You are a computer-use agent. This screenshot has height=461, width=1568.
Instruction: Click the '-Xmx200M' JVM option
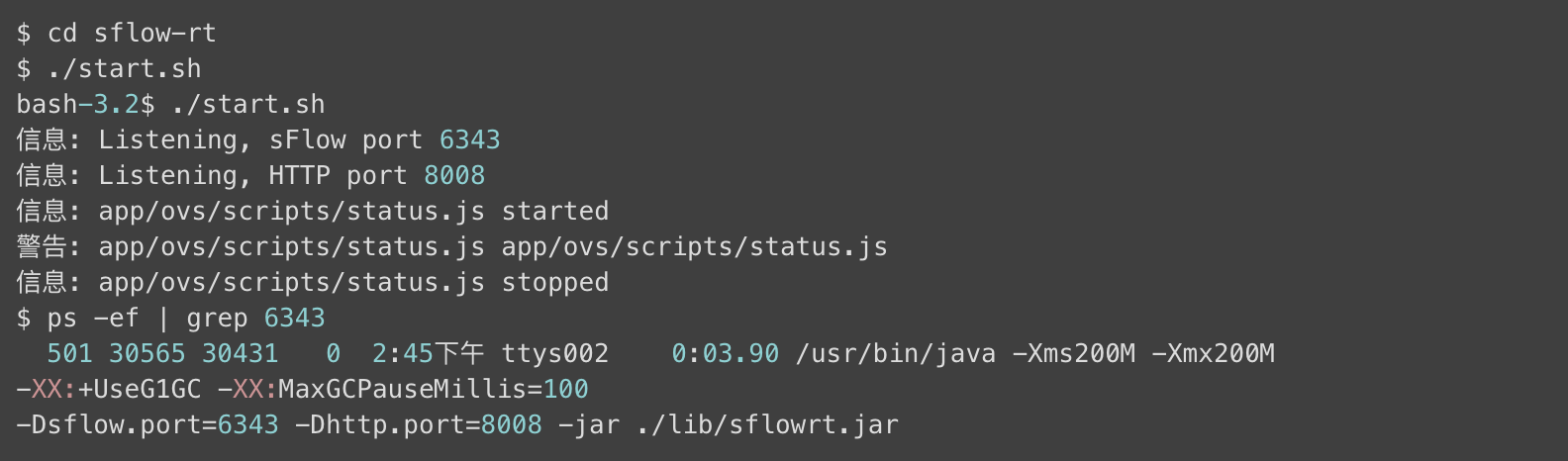coord(1213,353)
